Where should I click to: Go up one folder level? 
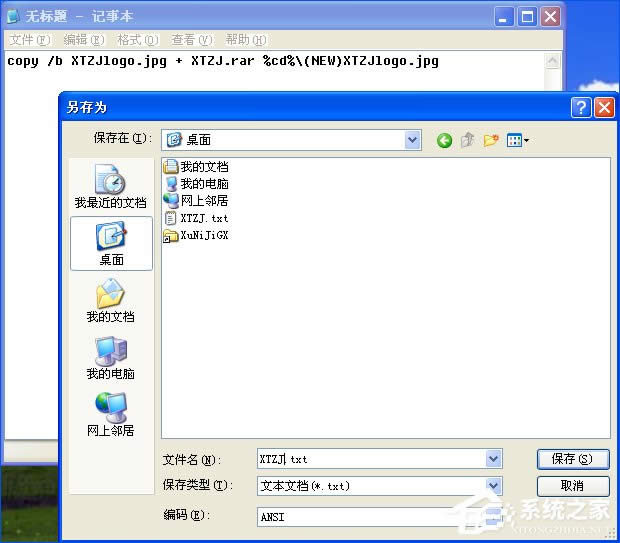pyautogui.click(x=467, y=140)
